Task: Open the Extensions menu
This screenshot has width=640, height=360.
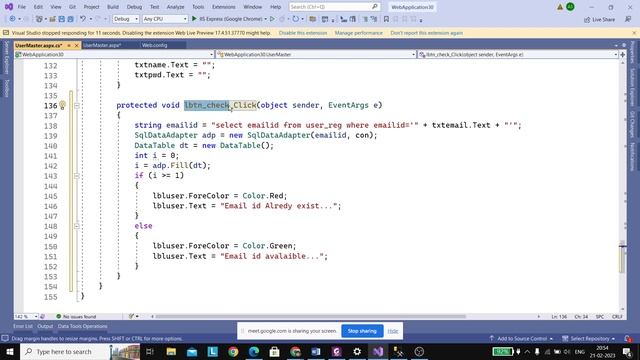Action: click(224, 7)
